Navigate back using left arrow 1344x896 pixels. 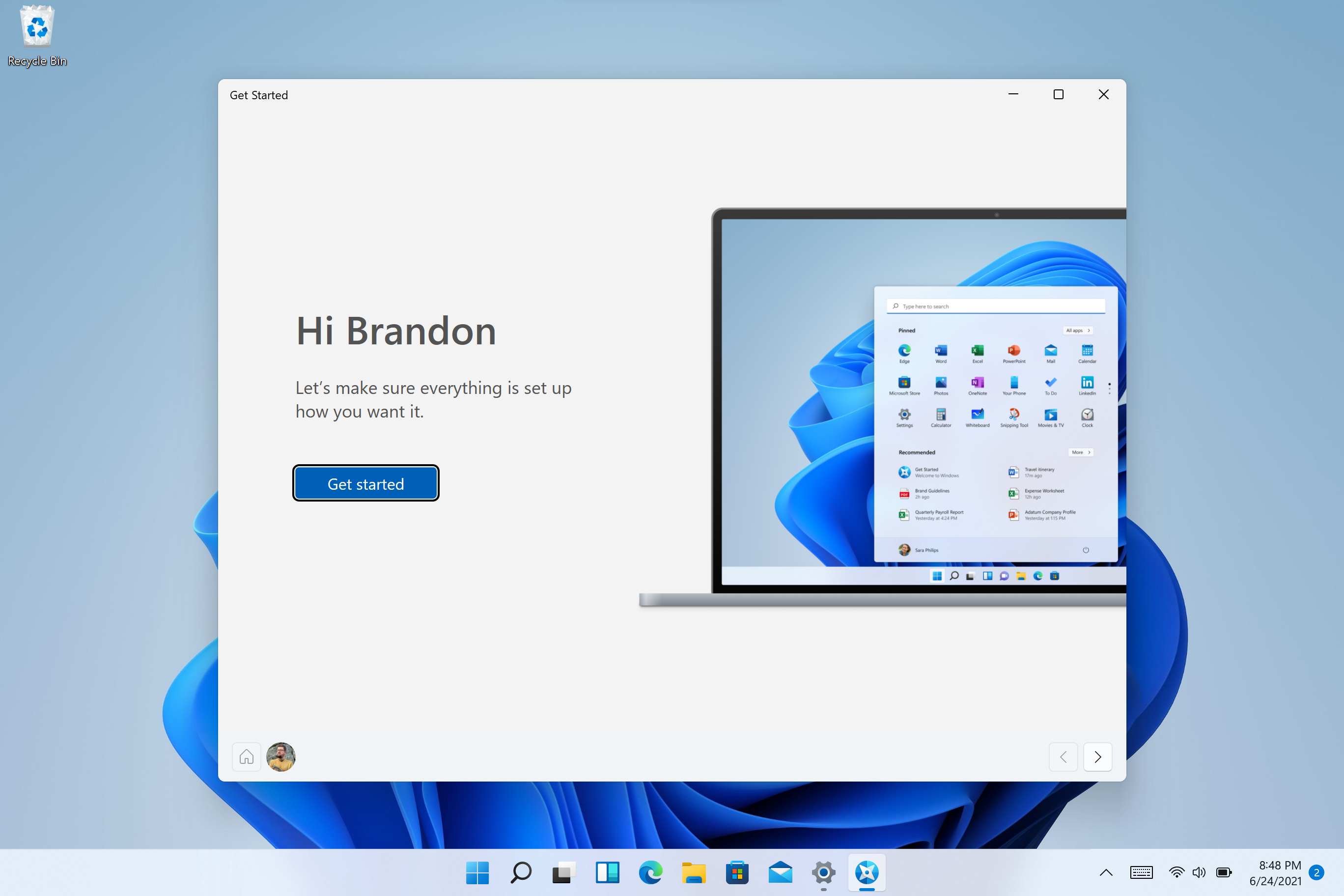point(1063,756)
